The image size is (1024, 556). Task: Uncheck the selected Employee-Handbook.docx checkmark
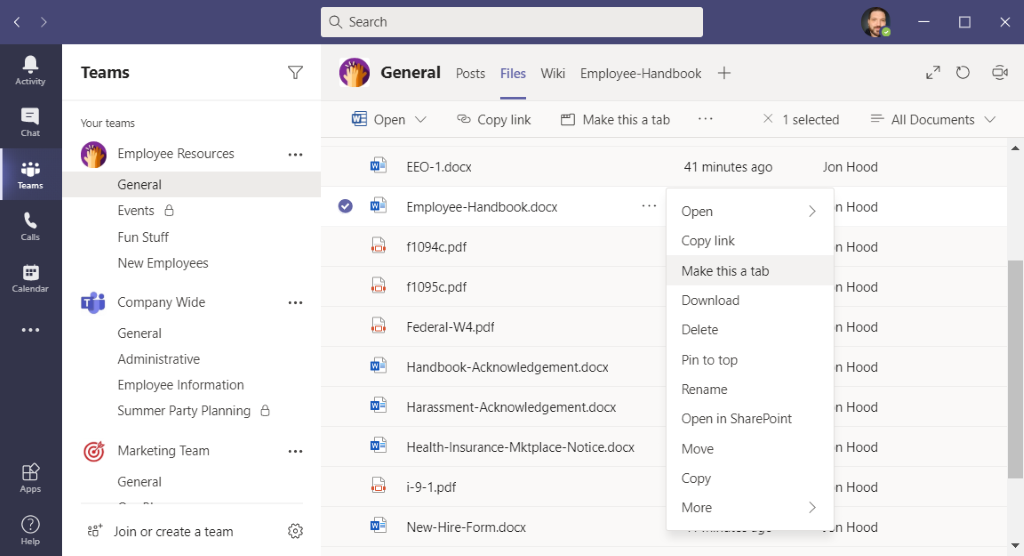pyautogui.click(x=345, y=206)
